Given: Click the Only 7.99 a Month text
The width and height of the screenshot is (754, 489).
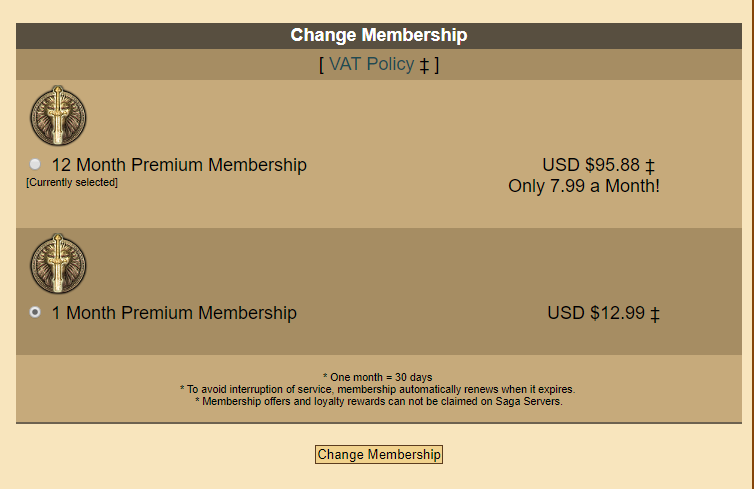Looking at the screenshot, I should tap(584, 186).
